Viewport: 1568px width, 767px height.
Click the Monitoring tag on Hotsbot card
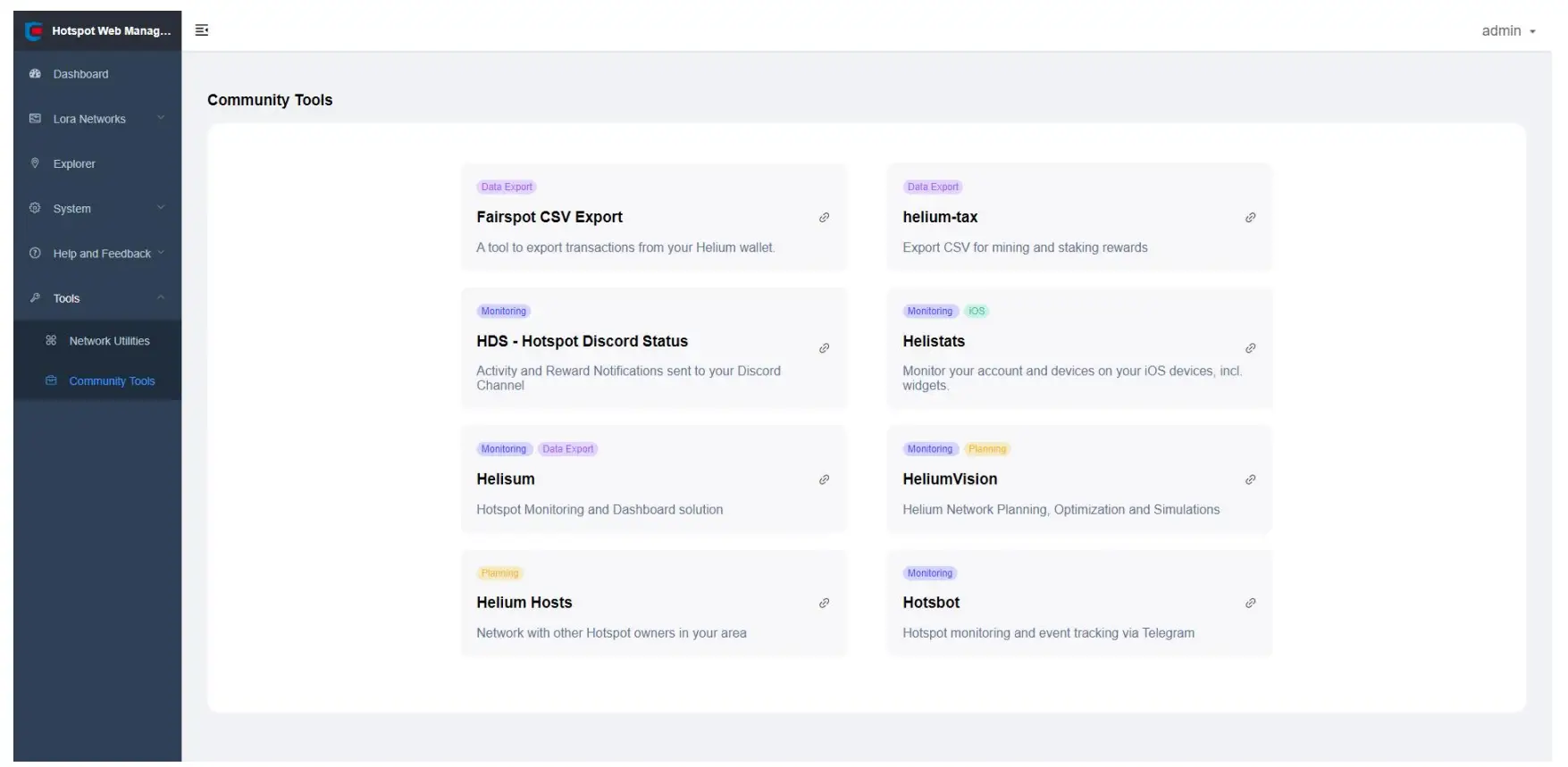(x=930, y=573)
